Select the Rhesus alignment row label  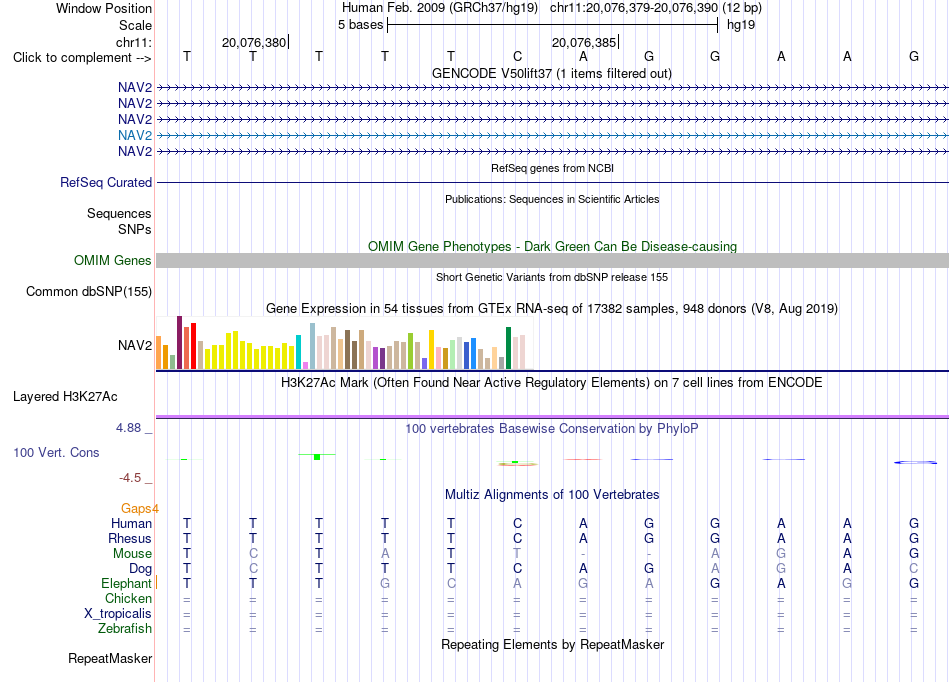tap(130, 538)
